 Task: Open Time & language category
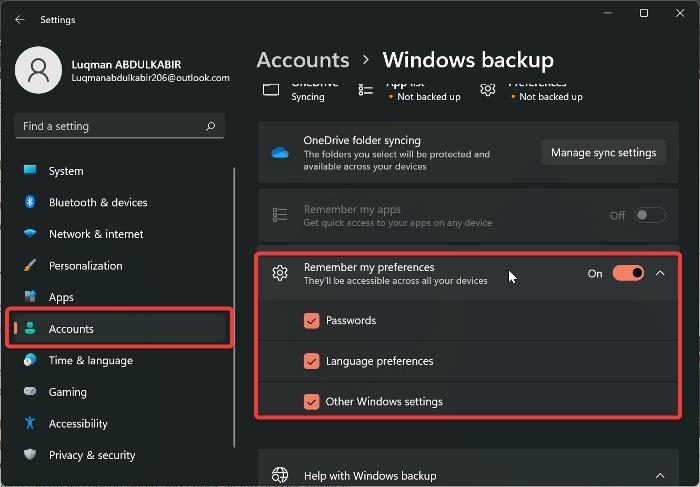pyautogui.click(x=121, y=360)
